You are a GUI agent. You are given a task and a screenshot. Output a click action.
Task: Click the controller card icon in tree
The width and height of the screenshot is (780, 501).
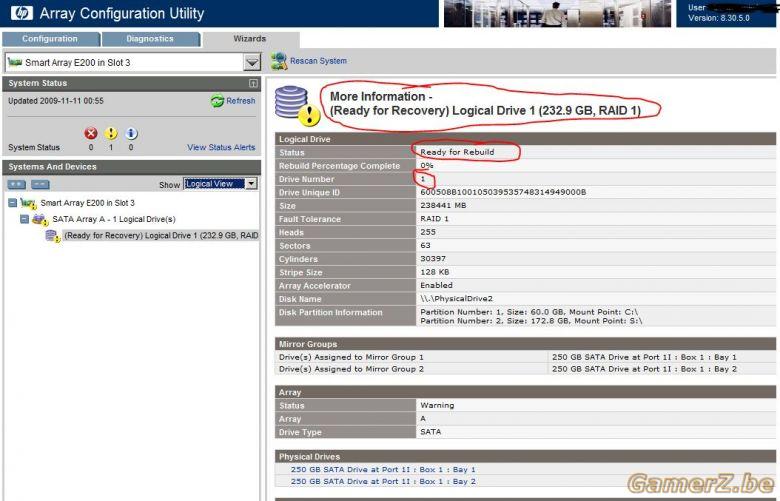pos(28,203)
